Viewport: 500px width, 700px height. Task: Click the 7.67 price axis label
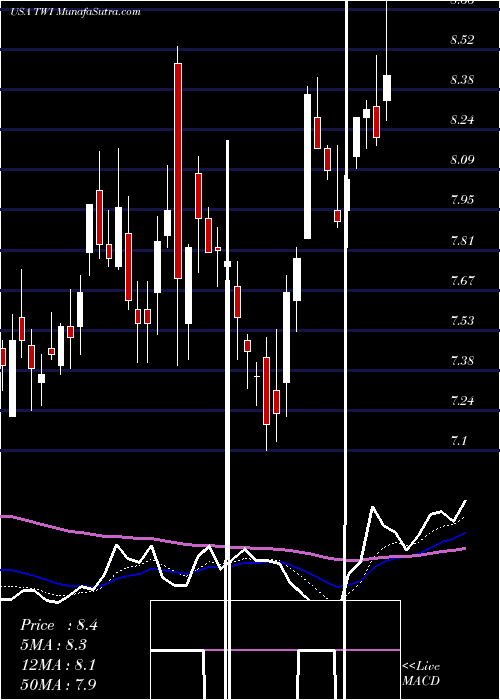pos(462,281)
